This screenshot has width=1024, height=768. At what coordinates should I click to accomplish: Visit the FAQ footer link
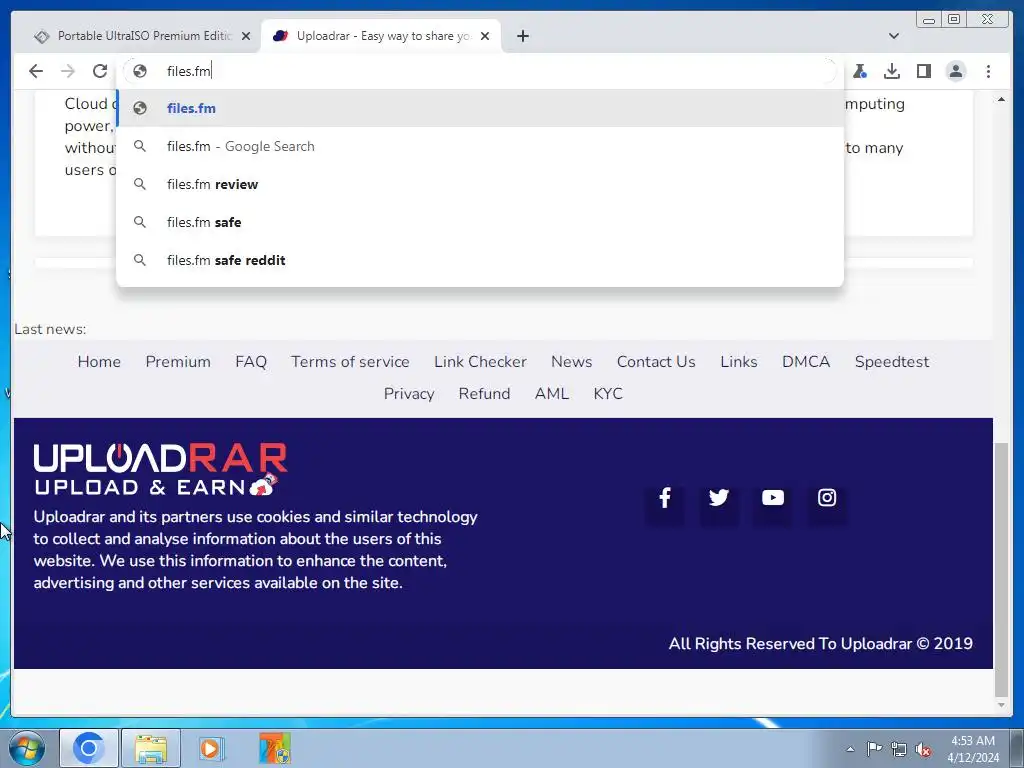[x=251, y=362]
